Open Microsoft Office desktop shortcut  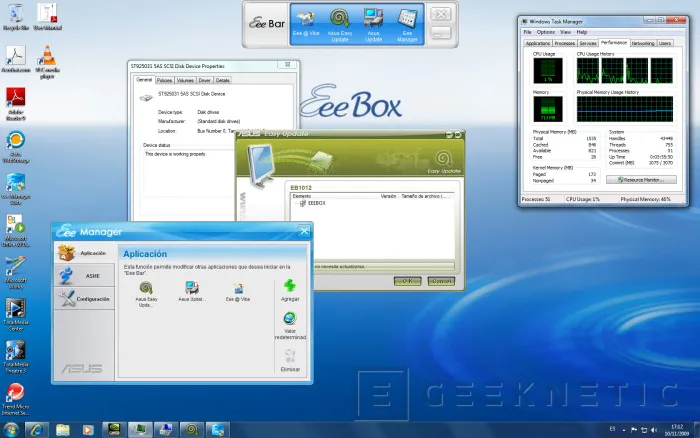click(x=16, y=230)
